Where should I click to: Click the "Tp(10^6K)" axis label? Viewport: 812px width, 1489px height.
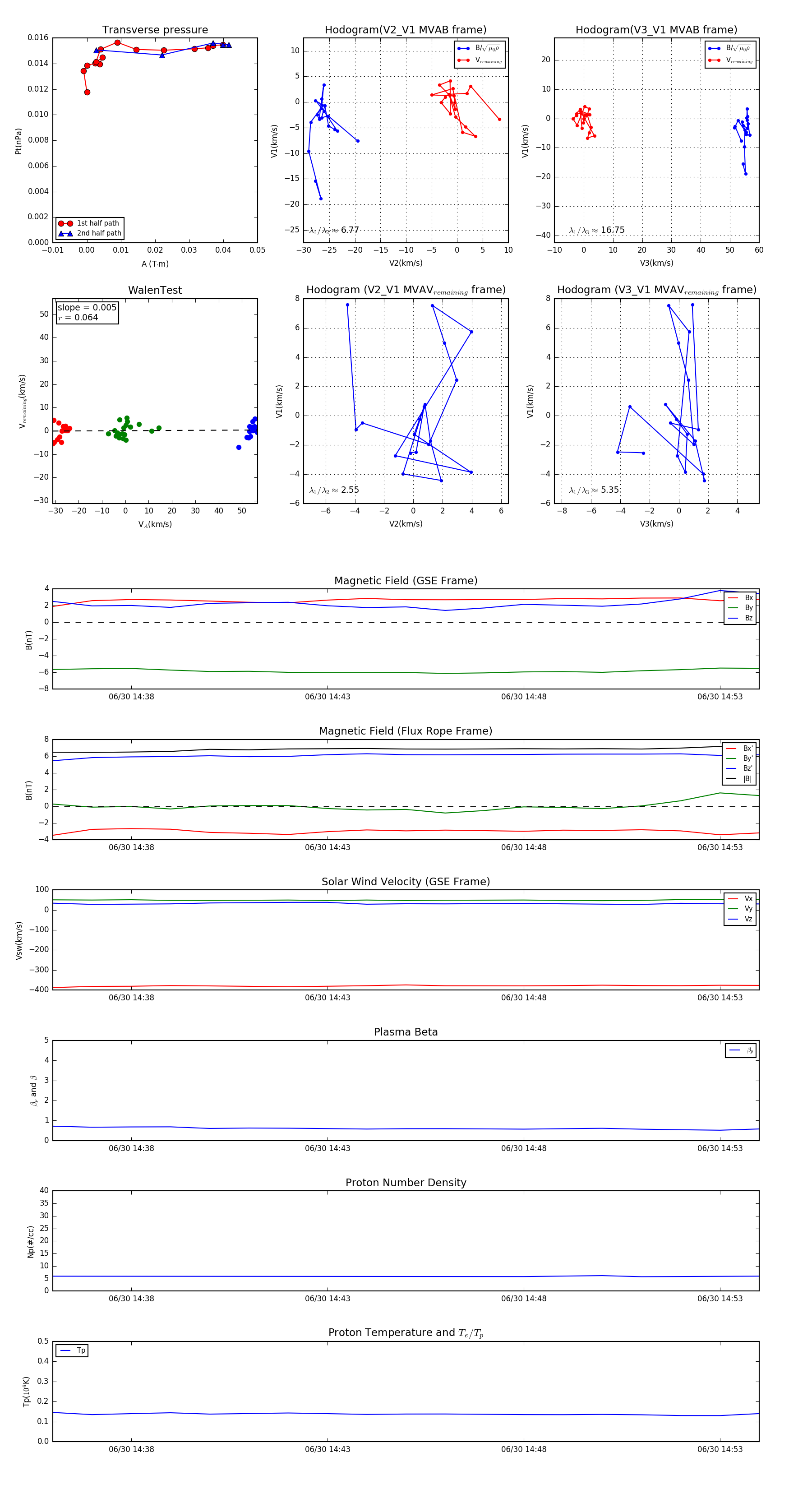coord(27,1392)
